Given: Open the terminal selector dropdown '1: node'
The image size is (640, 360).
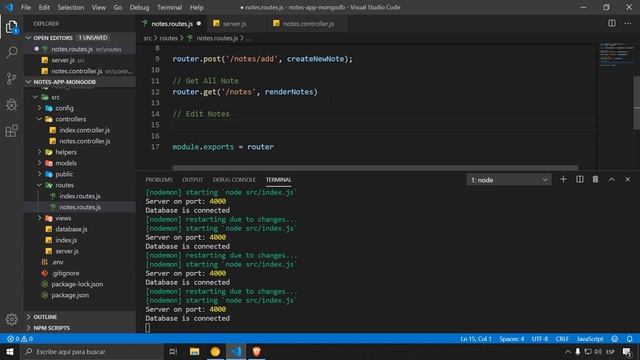Looking at the screenshot, I should [x=509, y=180].
